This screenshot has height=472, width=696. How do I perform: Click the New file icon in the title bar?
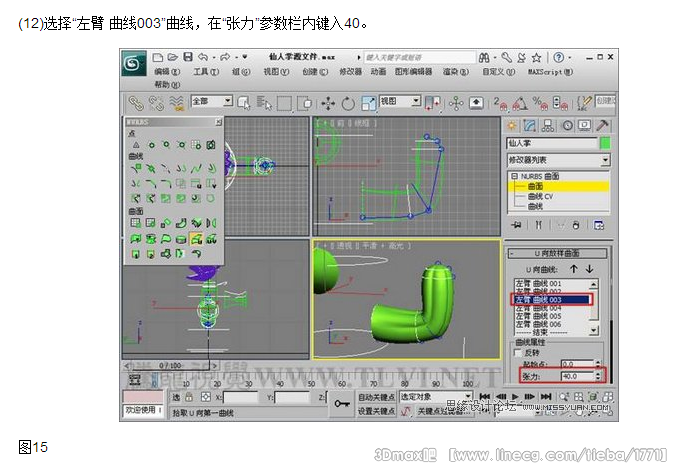[x=157, y=57]
